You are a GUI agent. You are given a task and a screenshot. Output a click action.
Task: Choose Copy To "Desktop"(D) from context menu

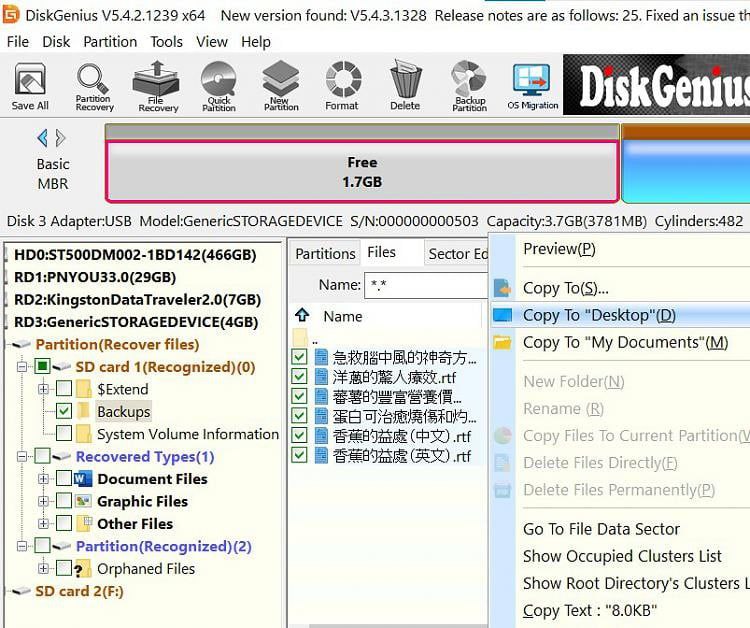pyautogui.click(x=620, y=315)
